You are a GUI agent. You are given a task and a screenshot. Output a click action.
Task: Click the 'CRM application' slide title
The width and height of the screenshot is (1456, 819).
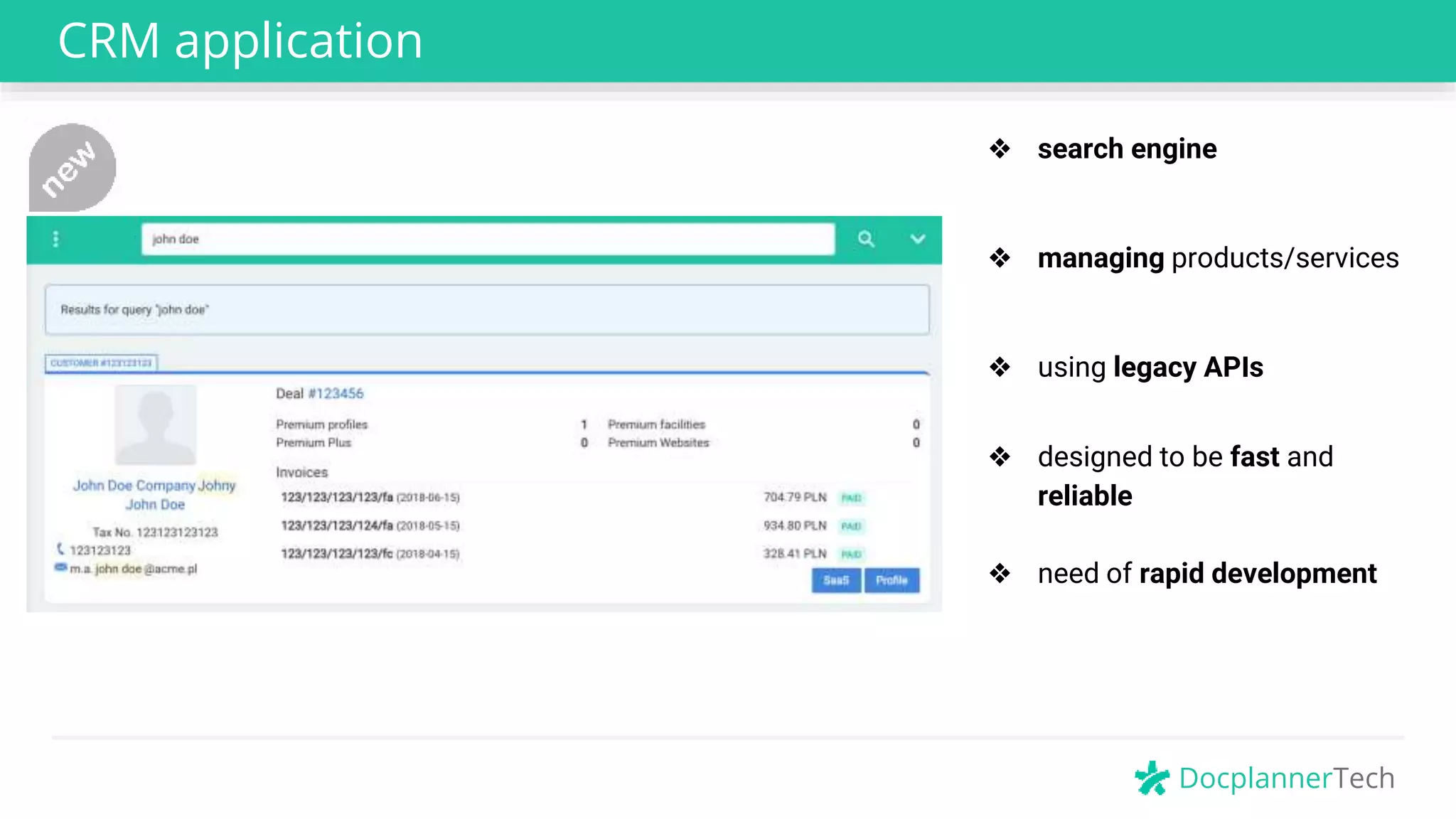[240, 41]
